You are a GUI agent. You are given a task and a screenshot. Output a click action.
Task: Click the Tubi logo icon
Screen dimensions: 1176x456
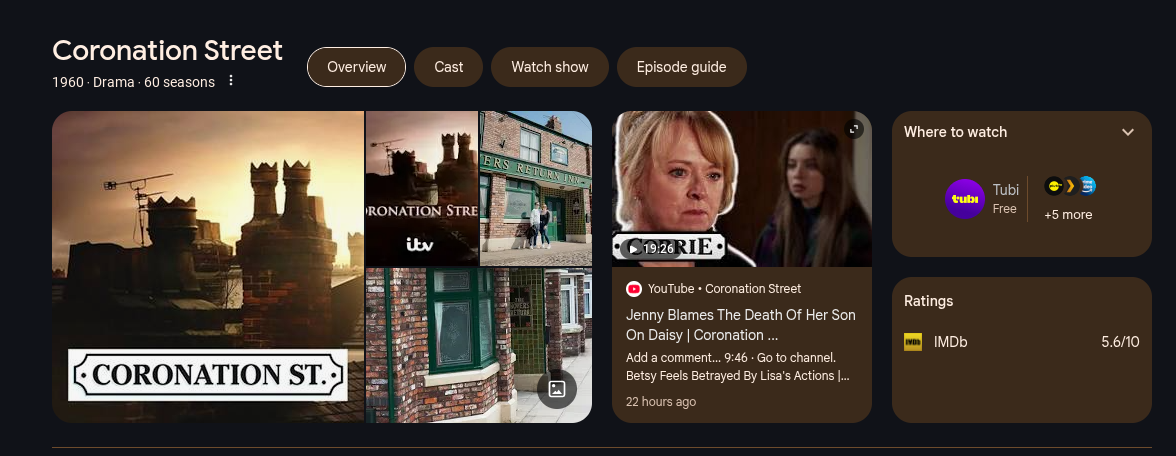pyautogui.click(x=964, y=199)
